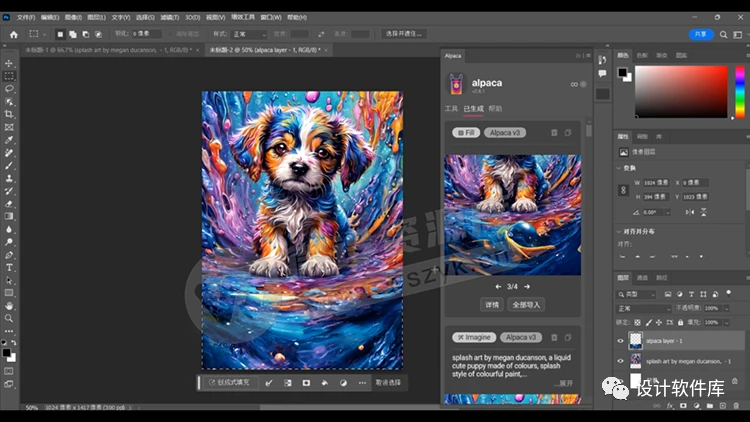Viewport: 750px width, 422px height.
Task: Create a new group folder in Layers panel
Action: (x=710, y=406)
